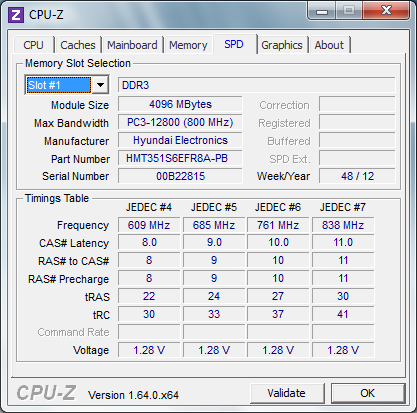This screenshot has width=417, height=413.
Task: Click tRC value 41
Action: 343,314
